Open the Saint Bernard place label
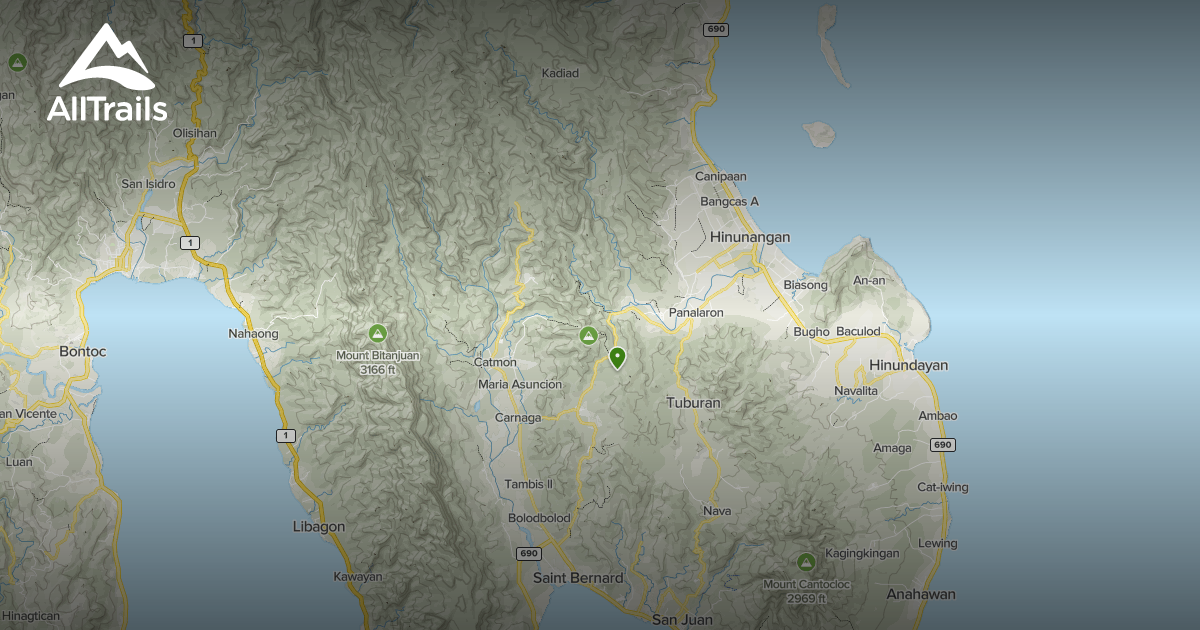This screenshot has height=630, width=1200. tap(579, 578)
